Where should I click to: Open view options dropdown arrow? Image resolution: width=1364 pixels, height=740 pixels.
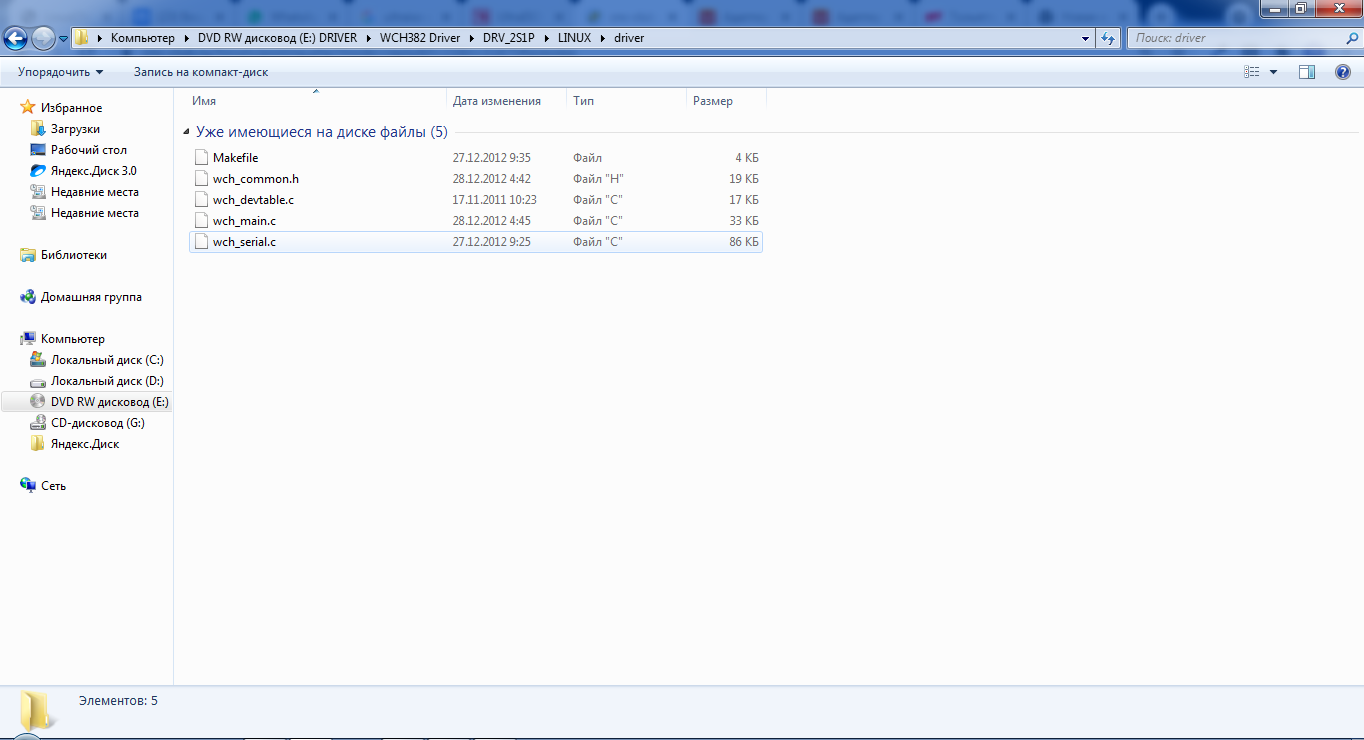pos(1273,72)
